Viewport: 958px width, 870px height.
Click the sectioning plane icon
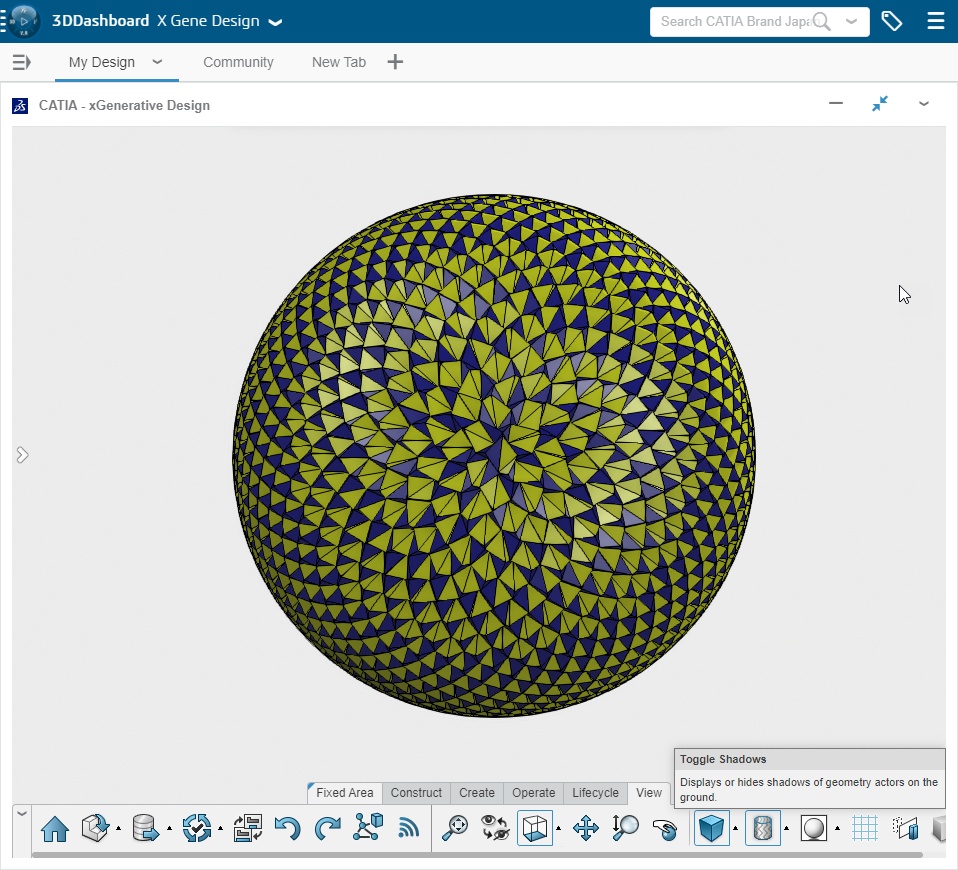coord(905,828)
